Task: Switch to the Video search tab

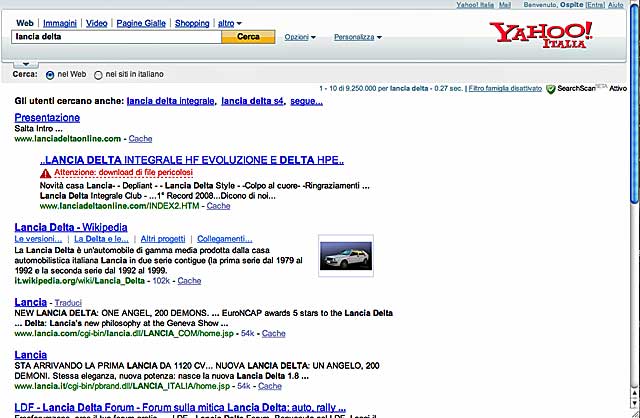Action: (x=96, y=24)
